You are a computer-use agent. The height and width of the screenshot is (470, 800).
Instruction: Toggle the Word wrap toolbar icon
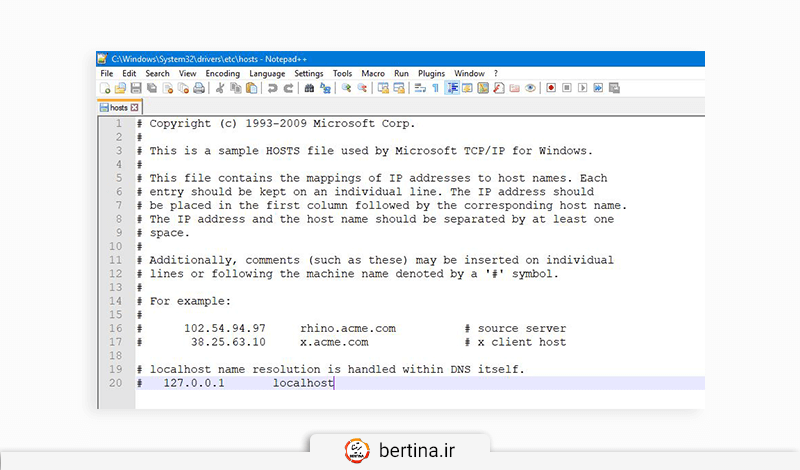(x=420, y=88)
